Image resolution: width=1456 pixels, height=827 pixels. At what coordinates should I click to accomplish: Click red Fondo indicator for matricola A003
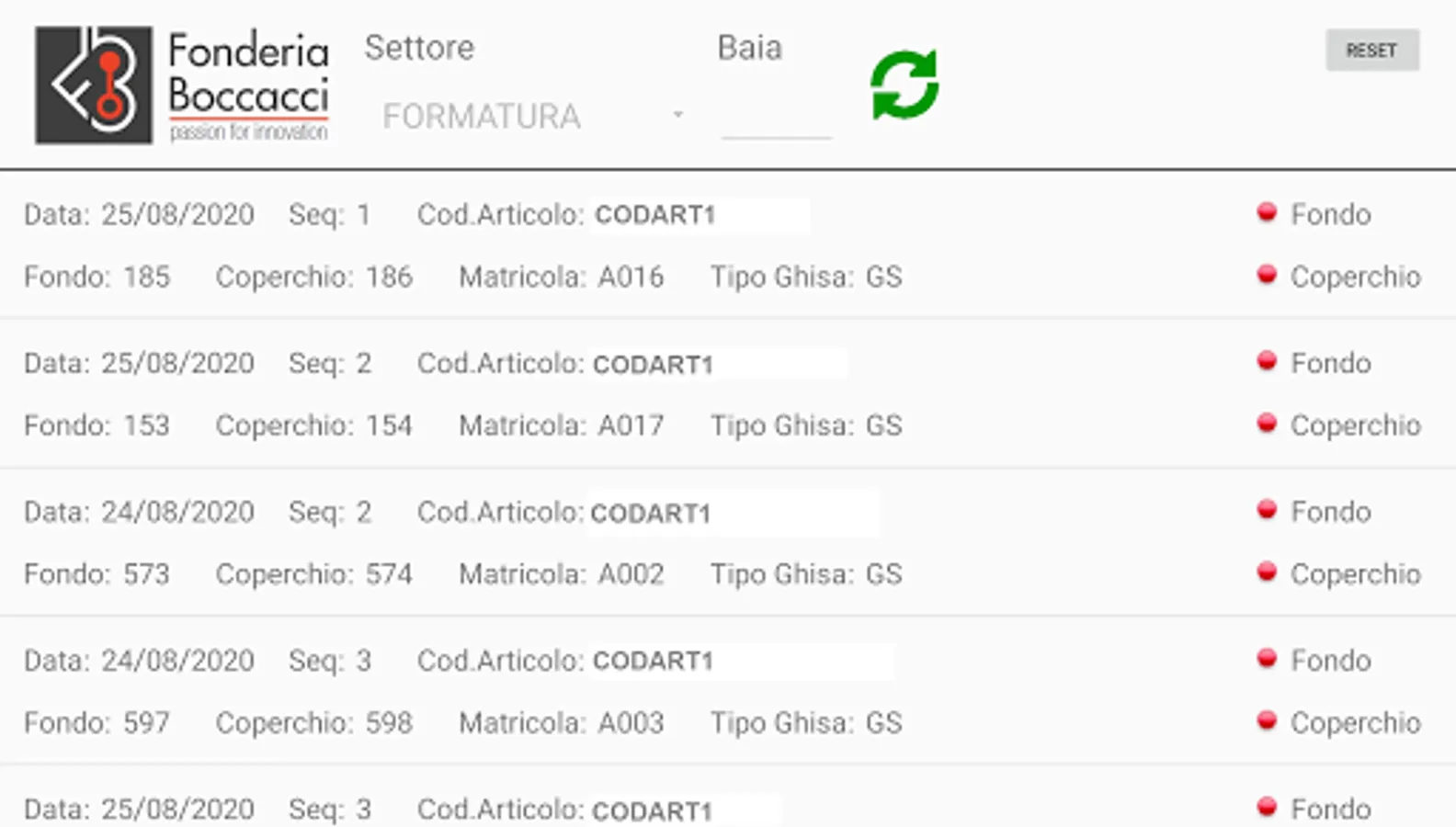tap(1267, 659)
